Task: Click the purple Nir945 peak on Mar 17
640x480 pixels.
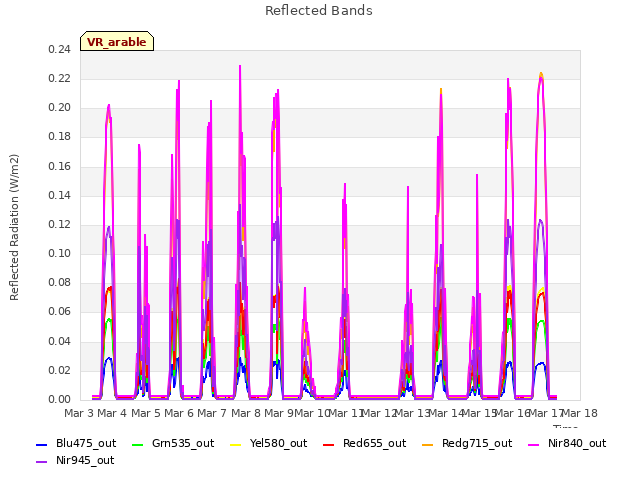Action: pyautogui.click(x=540, y=220)
